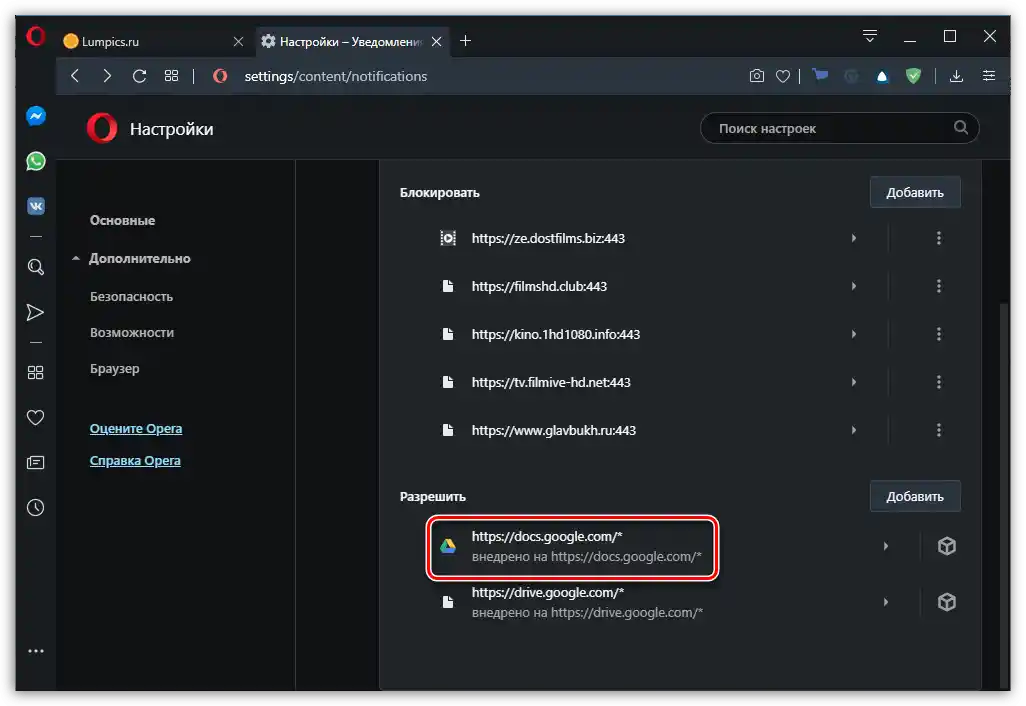
Task: Expand details for ze.dostfilms.biz entry
Action: (853, 238)
